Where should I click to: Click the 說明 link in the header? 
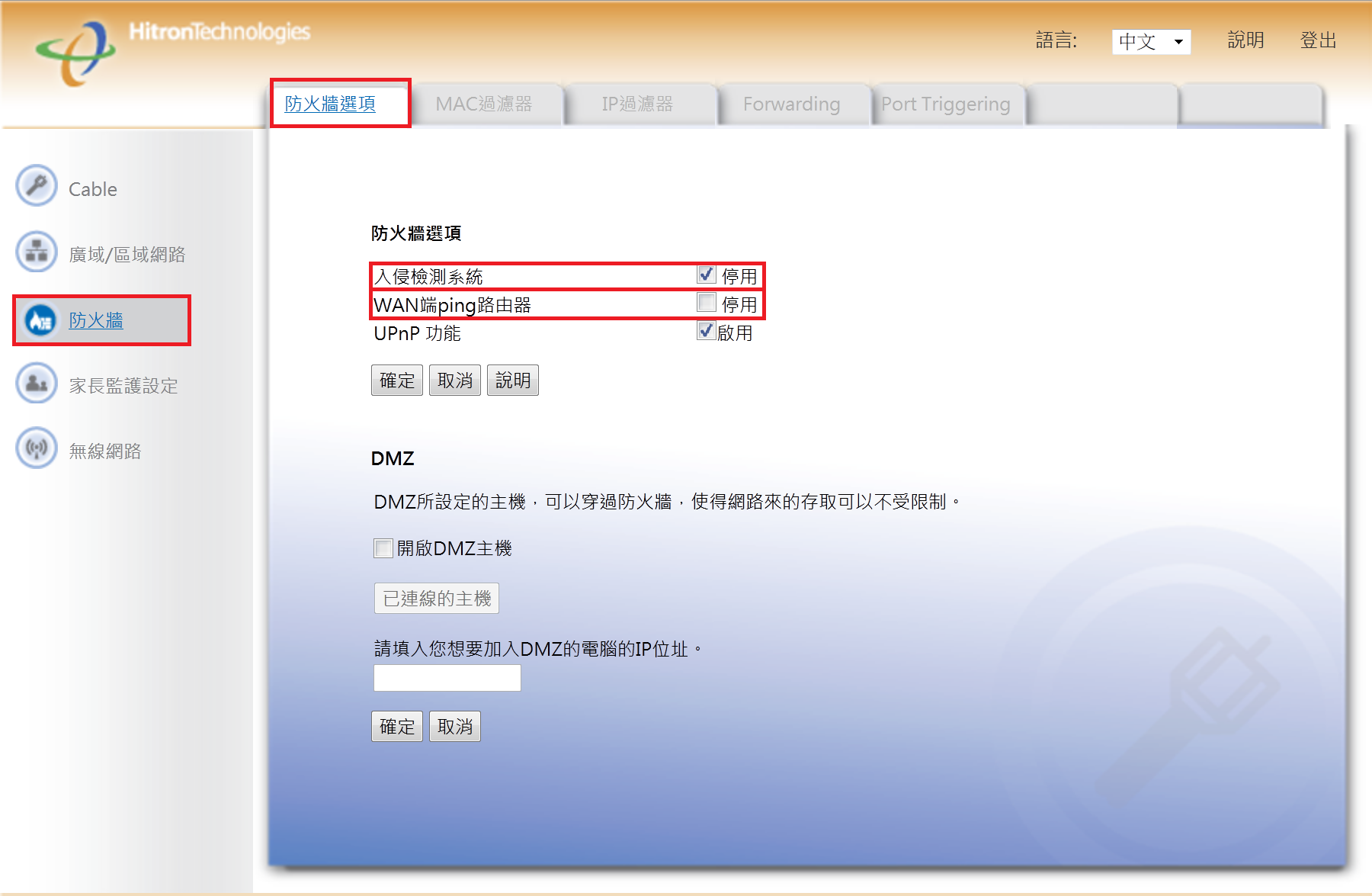[x=1246, y=40]
